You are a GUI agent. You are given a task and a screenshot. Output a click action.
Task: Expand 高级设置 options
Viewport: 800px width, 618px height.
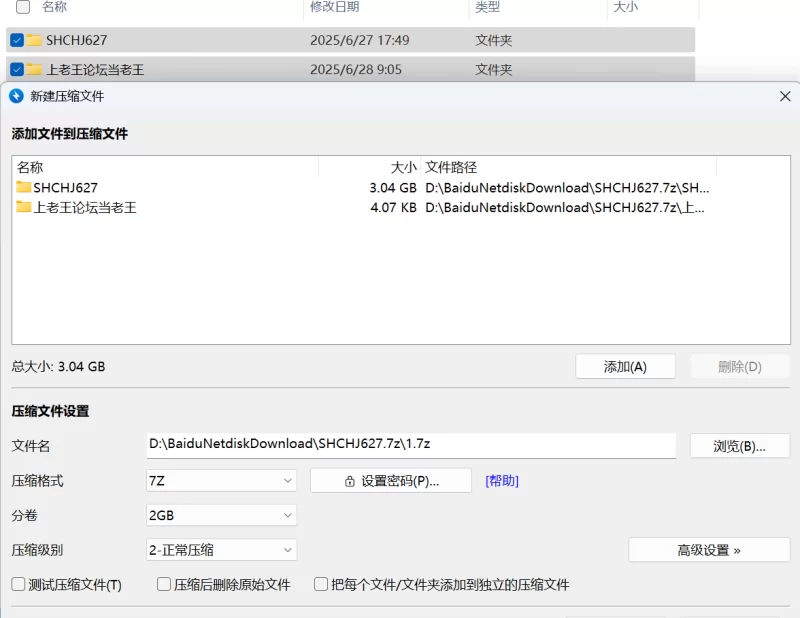[x=709, y=550]
